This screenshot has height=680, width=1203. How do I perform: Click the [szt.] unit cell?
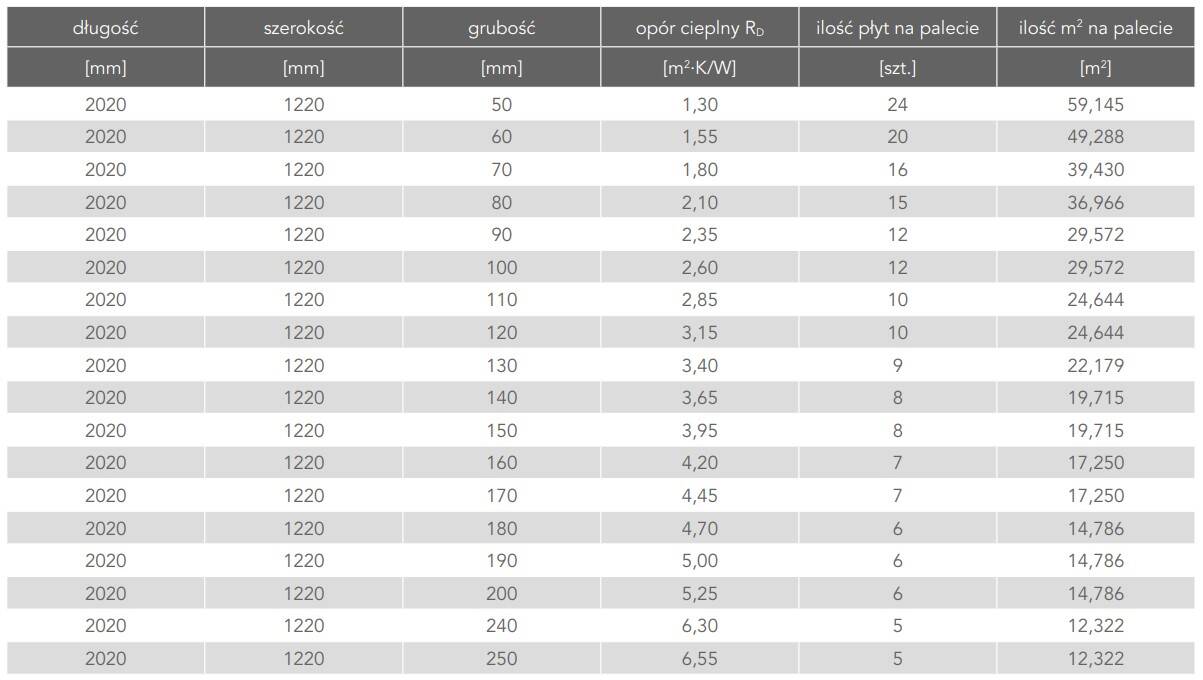point(897,68)
